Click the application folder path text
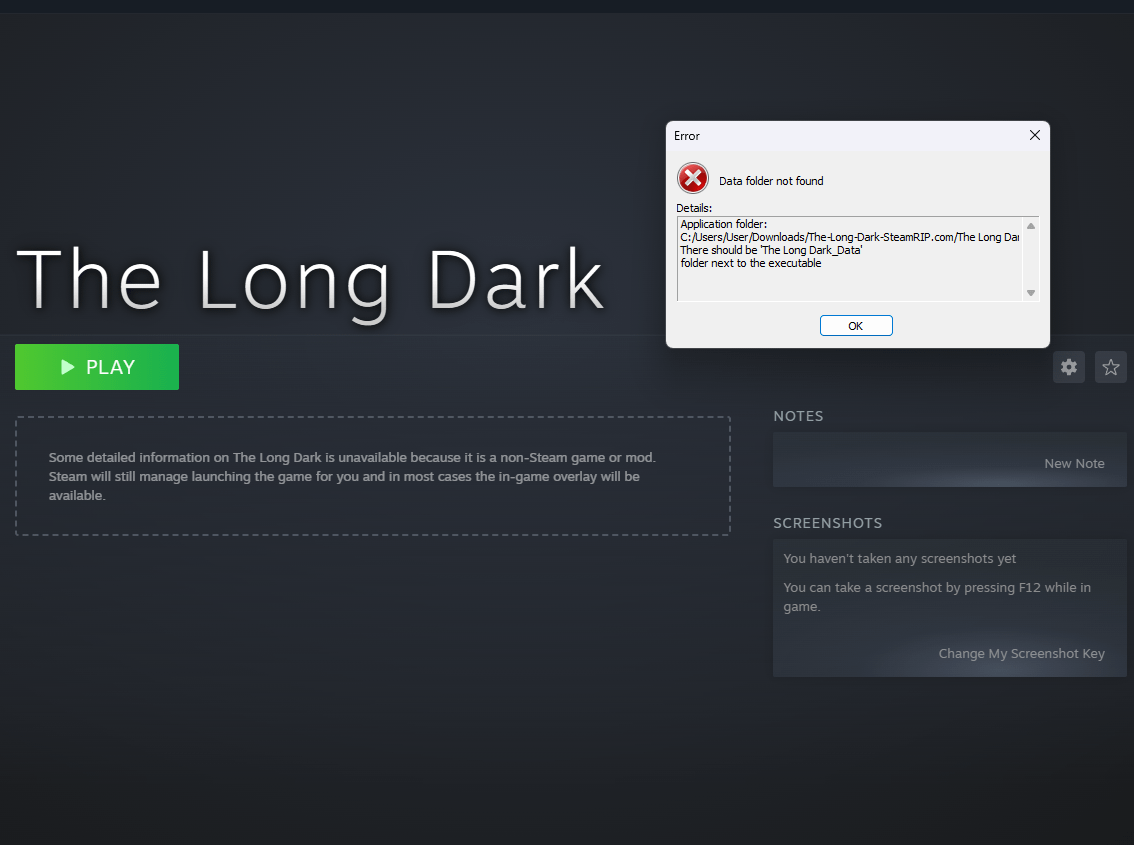Viewport: 1134px width, 845px height. coord(849,237)
